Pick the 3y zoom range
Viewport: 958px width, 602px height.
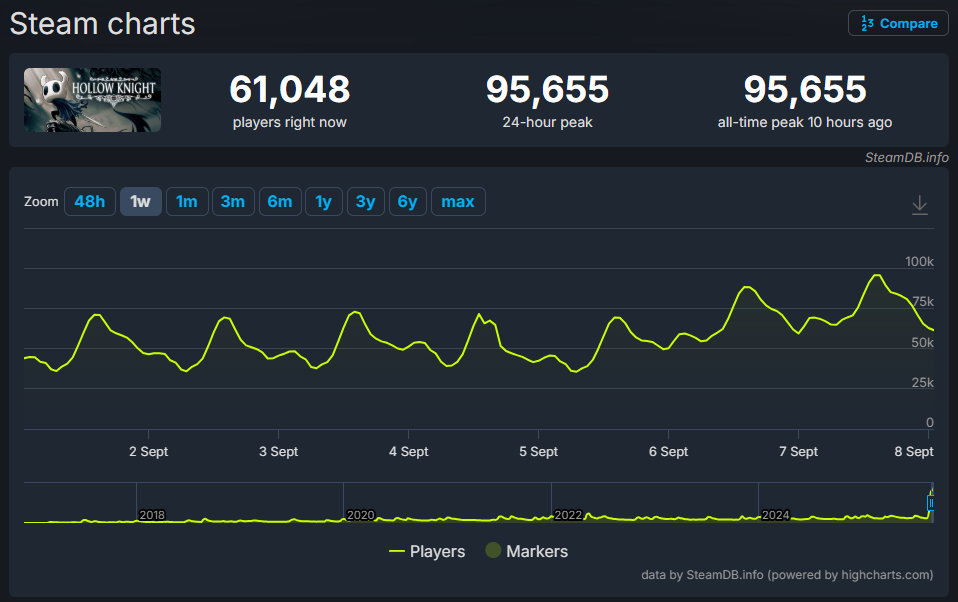pos(365,202)
